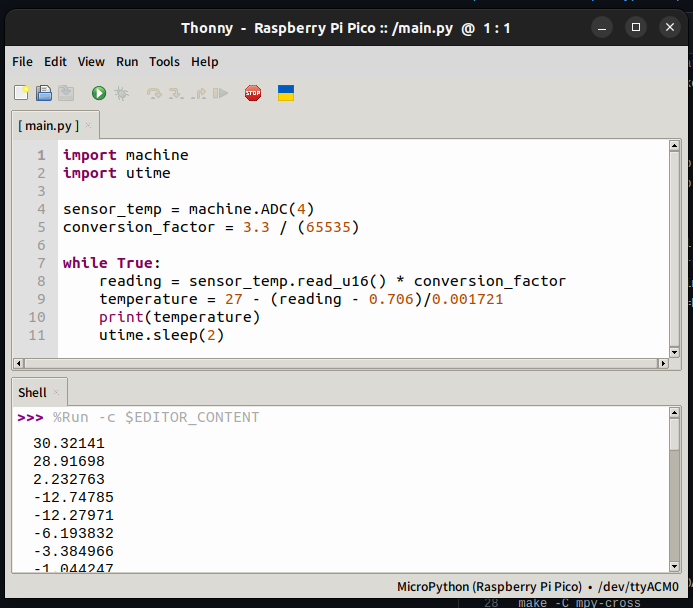Close the main.py tab
693x608 pixels.
88,125
